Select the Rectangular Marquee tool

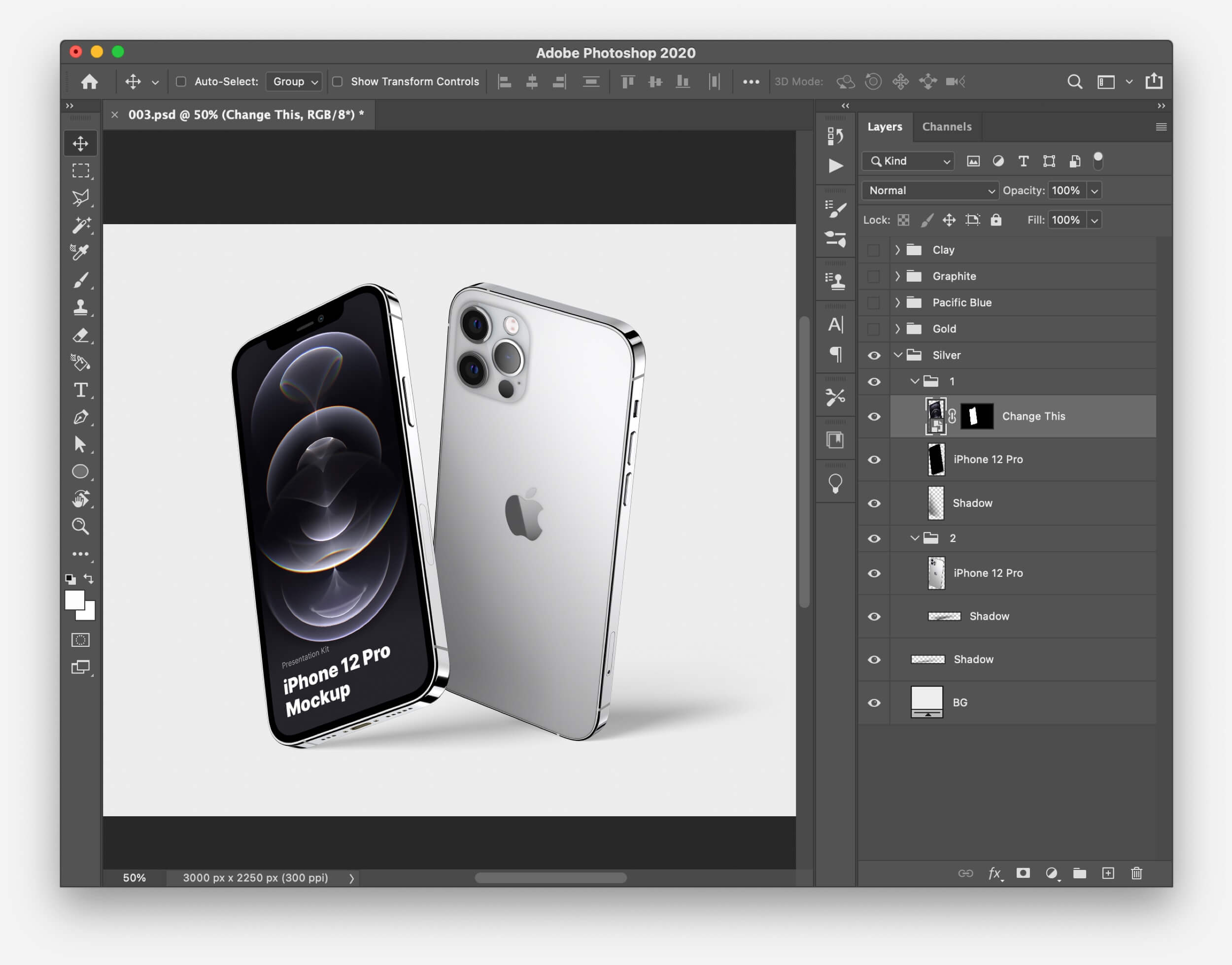click(80, 170)
